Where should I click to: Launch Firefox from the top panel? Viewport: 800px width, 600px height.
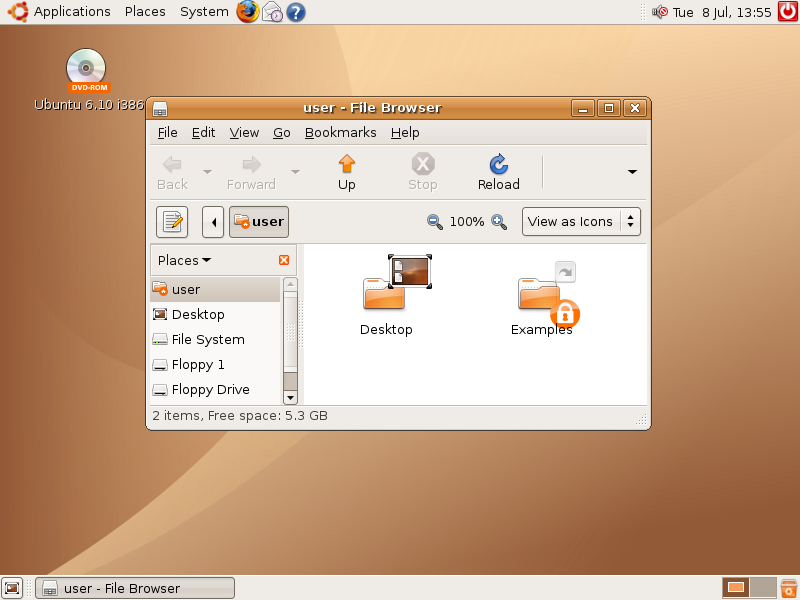pos(247,12)
